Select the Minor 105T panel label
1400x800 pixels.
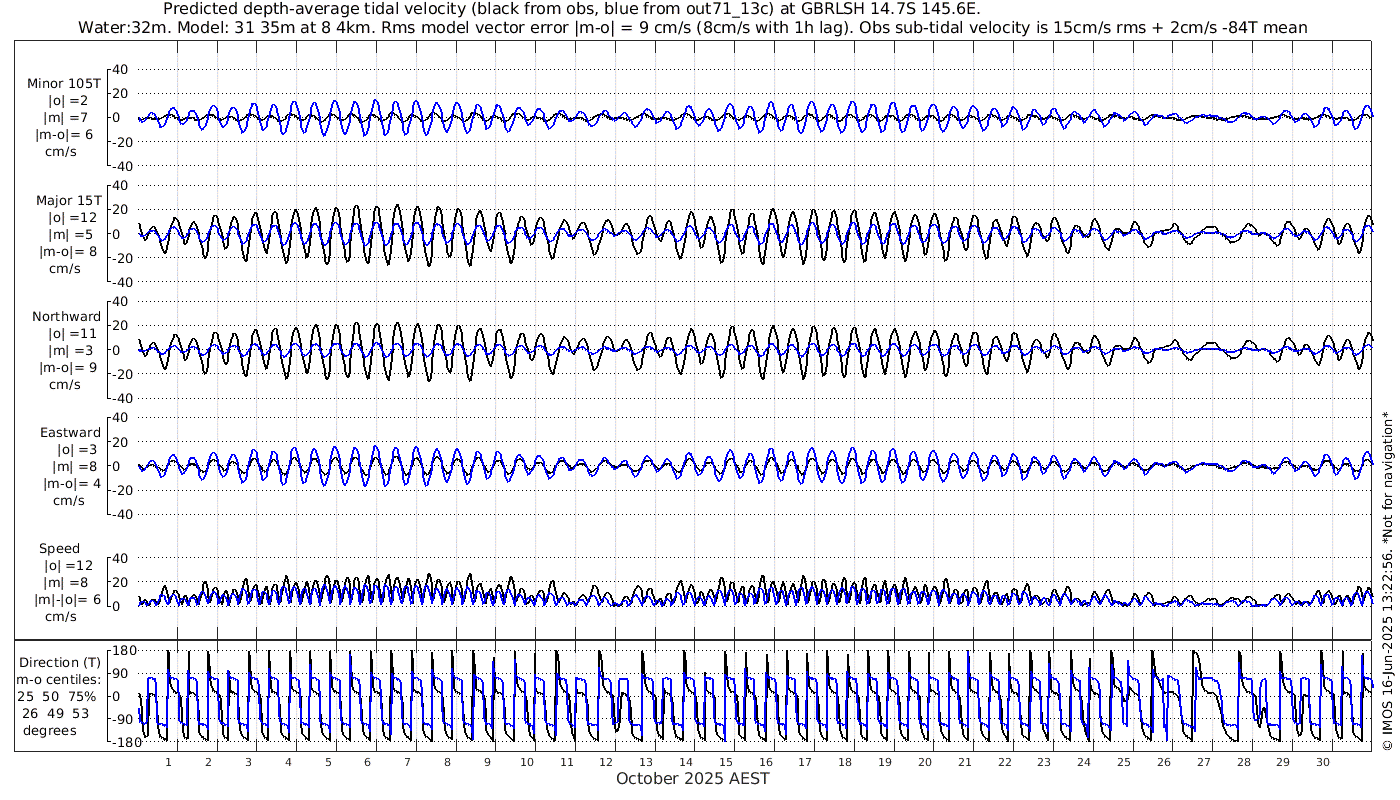point(64,84)
